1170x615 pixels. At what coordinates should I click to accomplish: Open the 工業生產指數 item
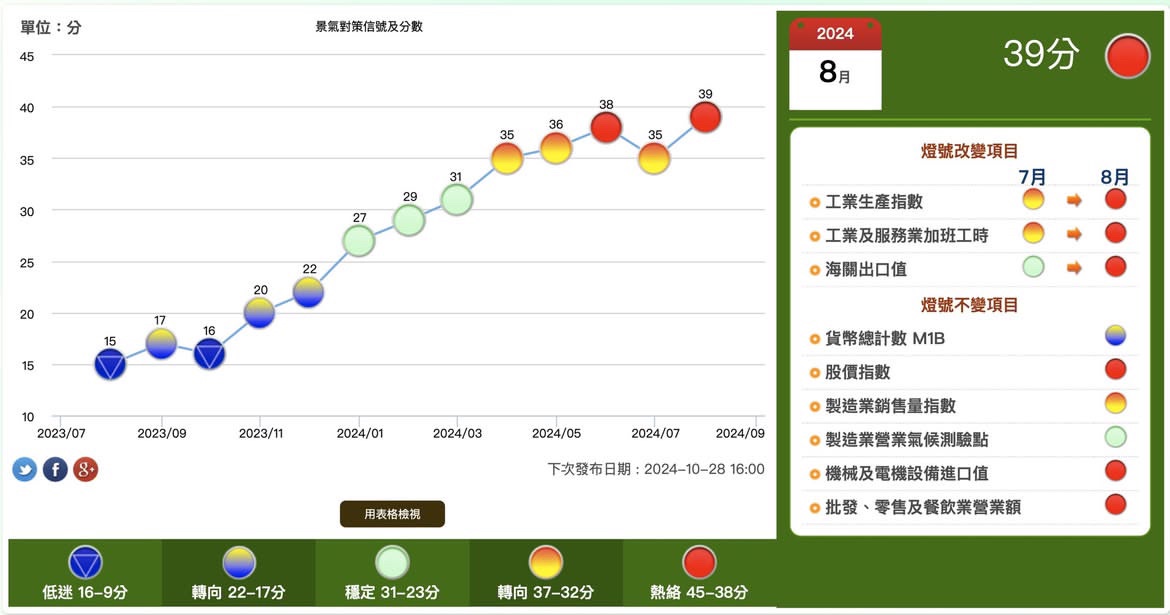873,202
